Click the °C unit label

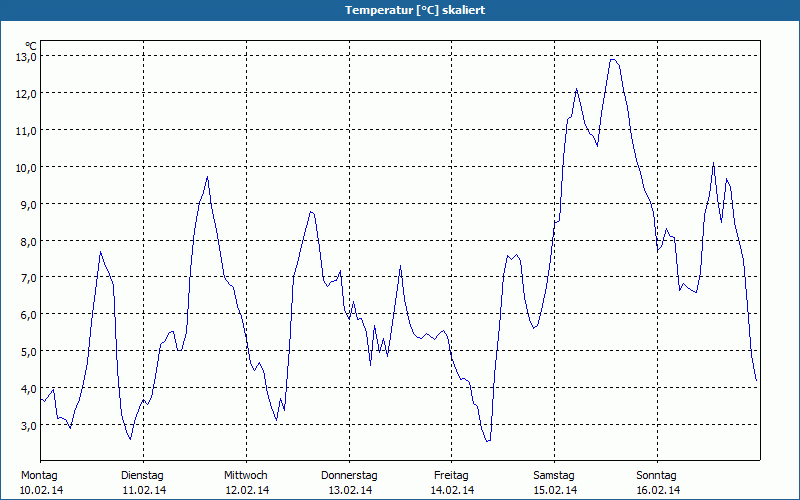pyautogui.click(x=31, y=46)
